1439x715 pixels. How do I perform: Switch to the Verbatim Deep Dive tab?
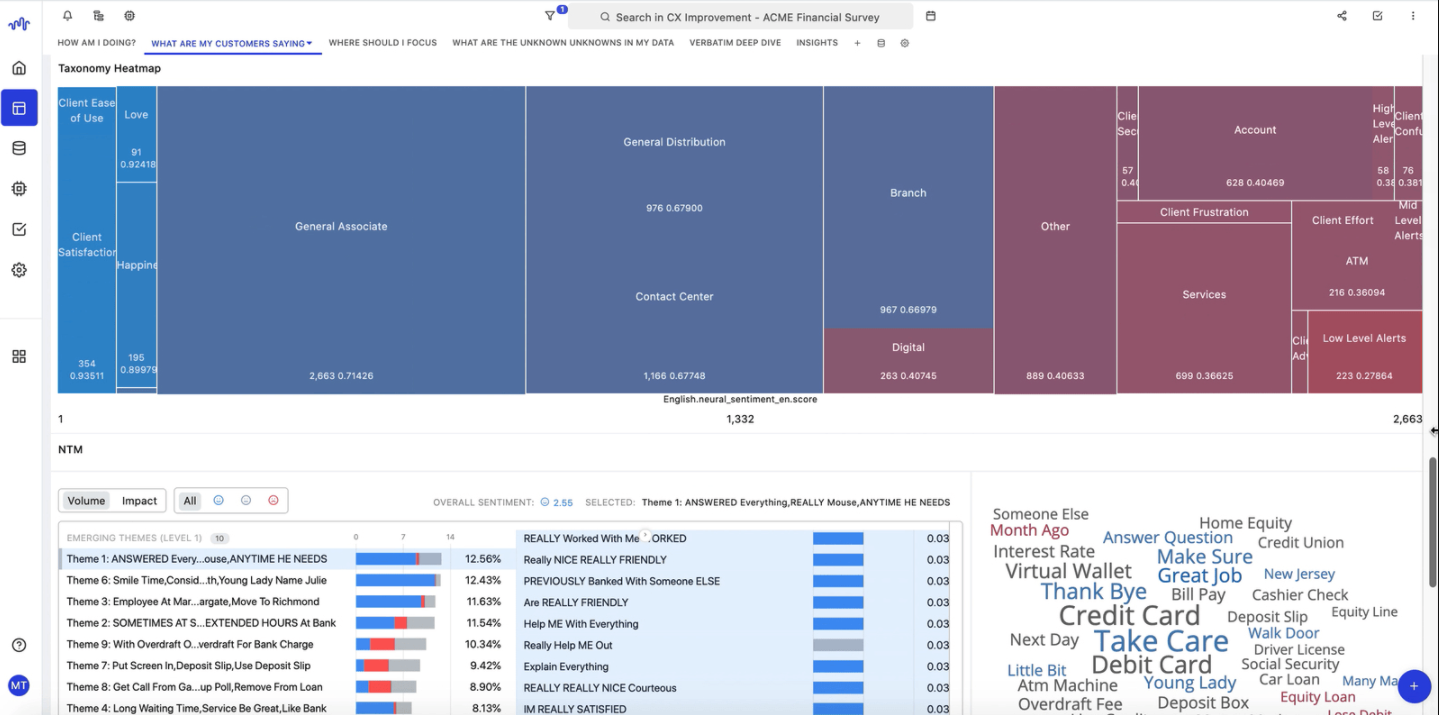735,43
